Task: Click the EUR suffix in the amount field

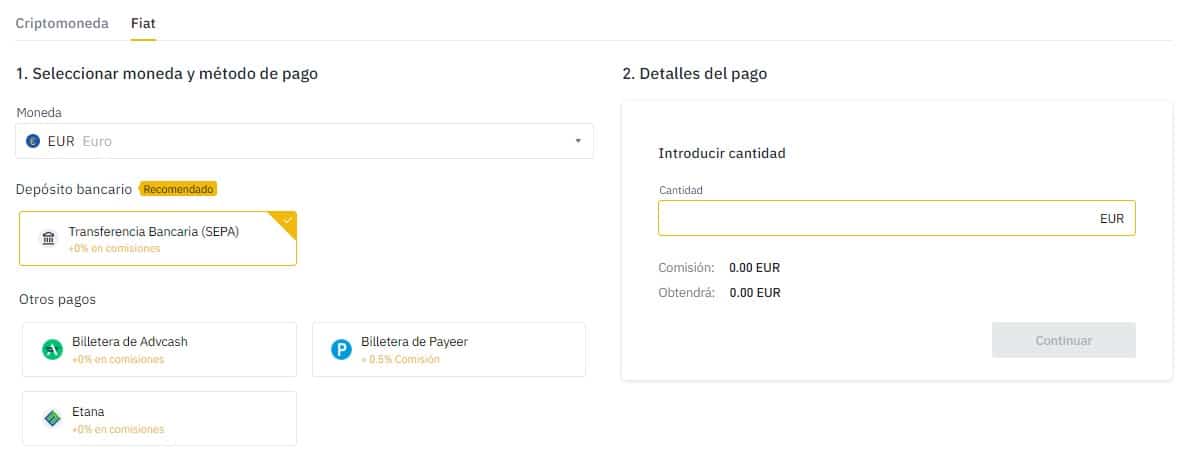Action: pyautogui.click(x=1111, y=218)
